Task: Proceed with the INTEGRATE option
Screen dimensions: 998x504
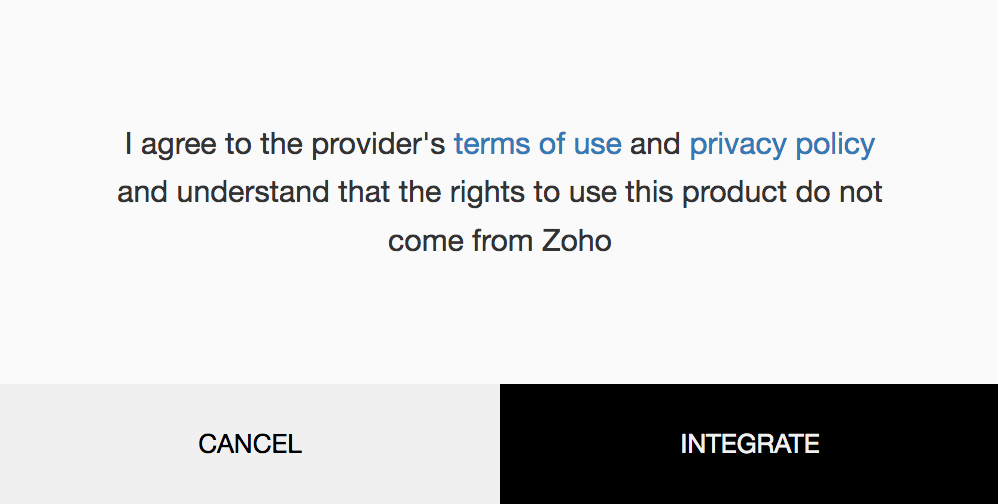Action: pos(749,444)
